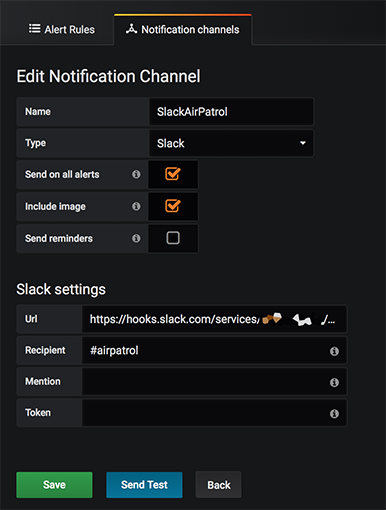
Task: Click the Notification channels tab icon
Action: (131, 29)
